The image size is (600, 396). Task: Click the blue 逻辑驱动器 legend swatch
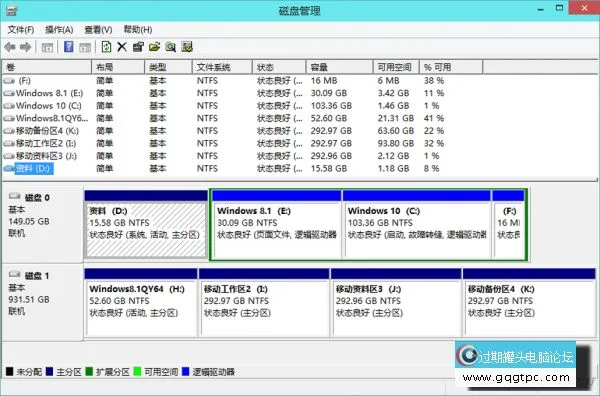click(186, 371)
